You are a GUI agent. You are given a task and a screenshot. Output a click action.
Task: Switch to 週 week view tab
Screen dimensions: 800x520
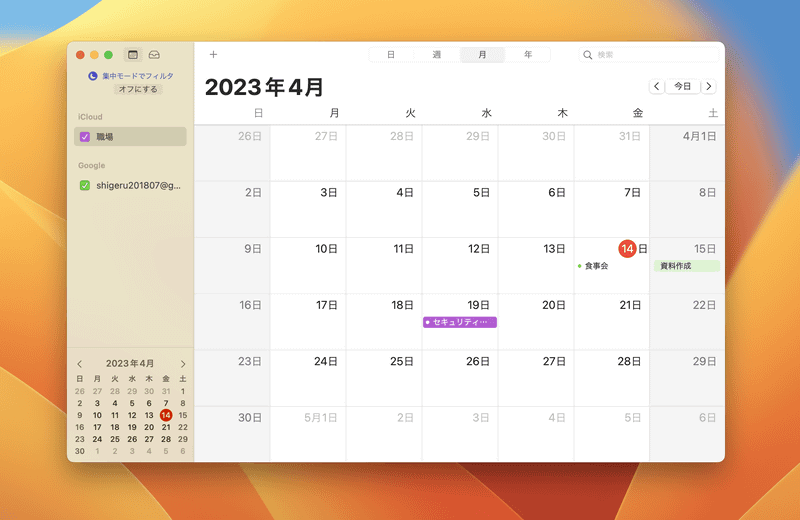[437, 55]
